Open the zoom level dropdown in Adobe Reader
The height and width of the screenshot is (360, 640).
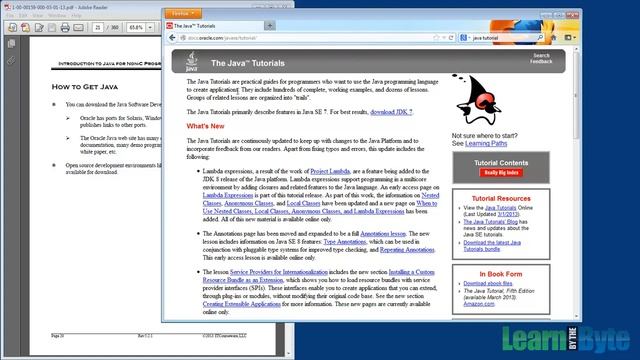(150, 27)
